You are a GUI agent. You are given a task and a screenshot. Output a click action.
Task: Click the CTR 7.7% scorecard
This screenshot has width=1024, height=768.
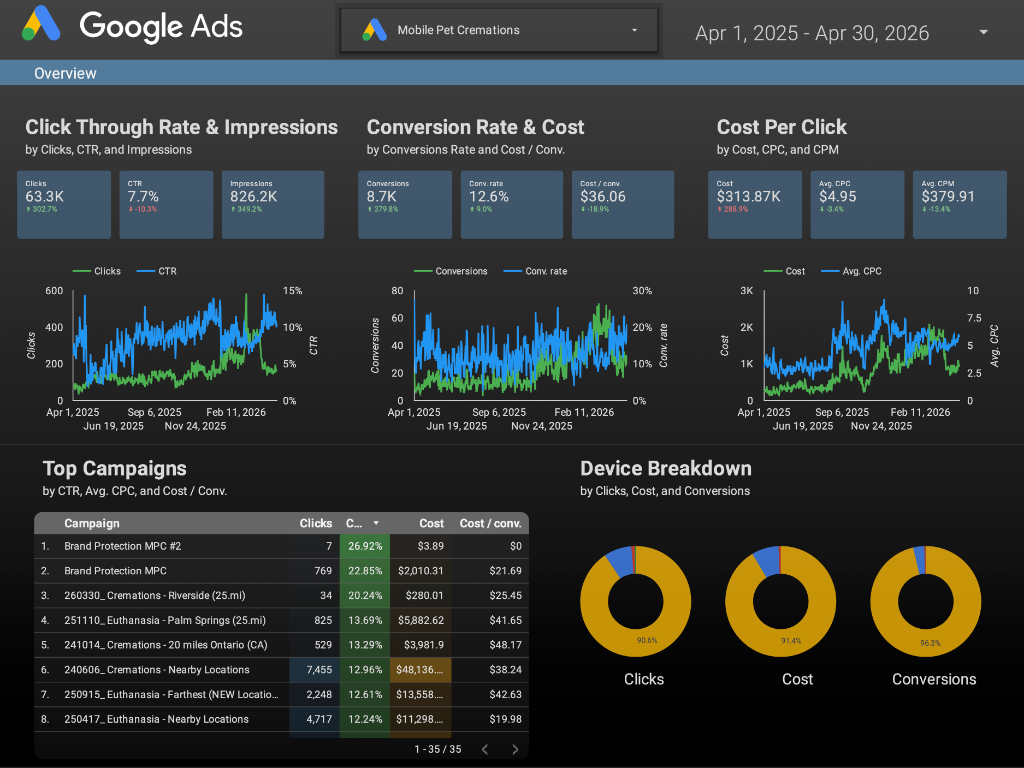point(166,204)
